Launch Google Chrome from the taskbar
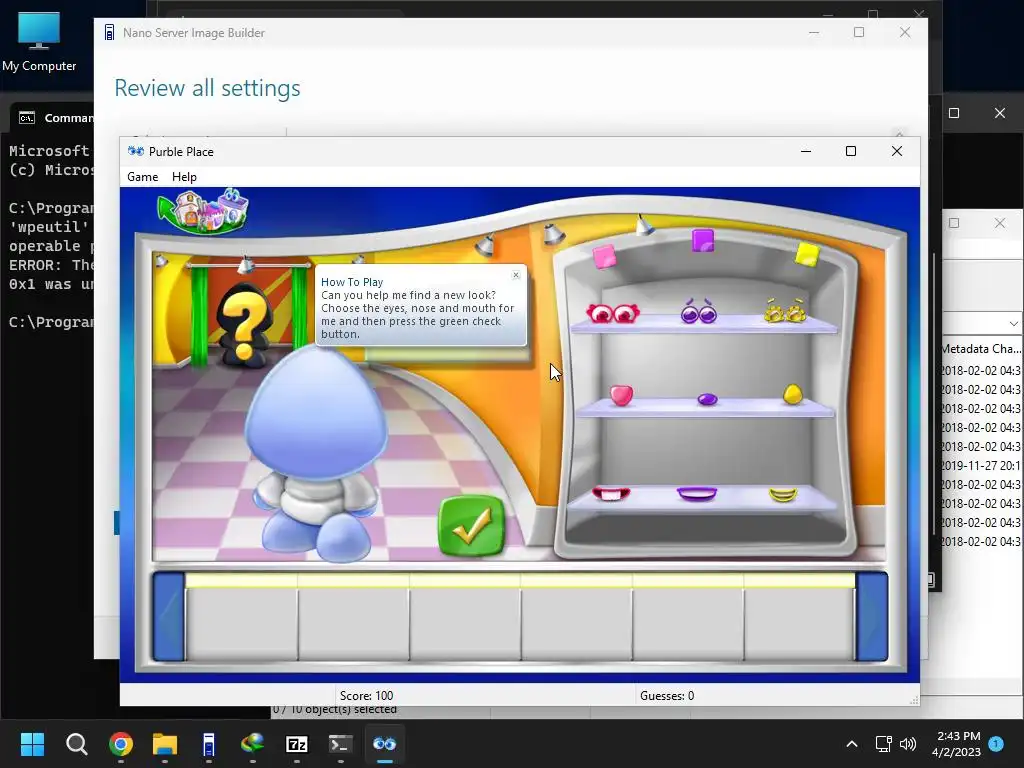Image resolution: width=1024 pixels, height=768 pixels. pos(121,744)
